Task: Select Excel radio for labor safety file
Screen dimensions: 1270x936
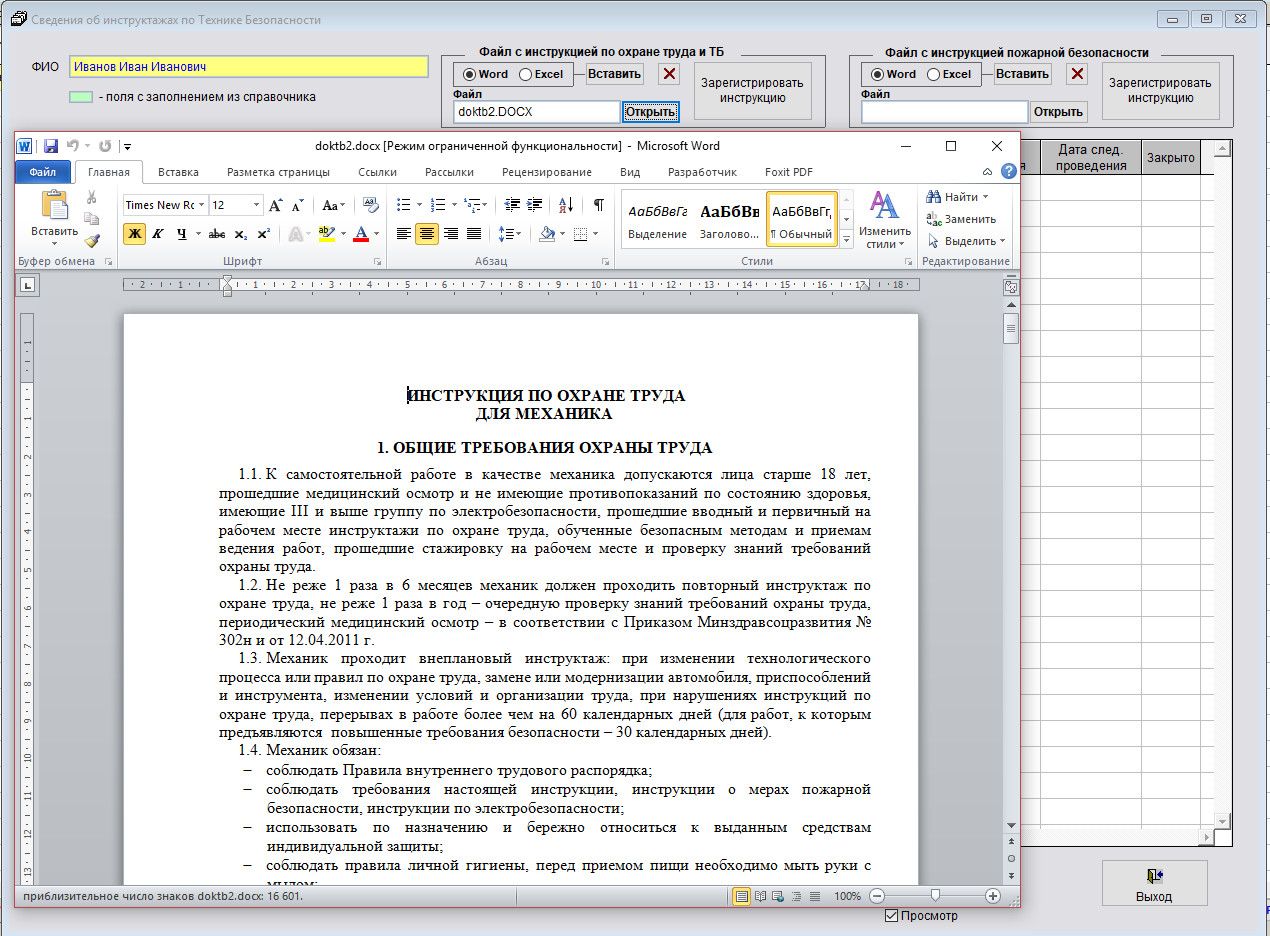Action: [527, 74]
